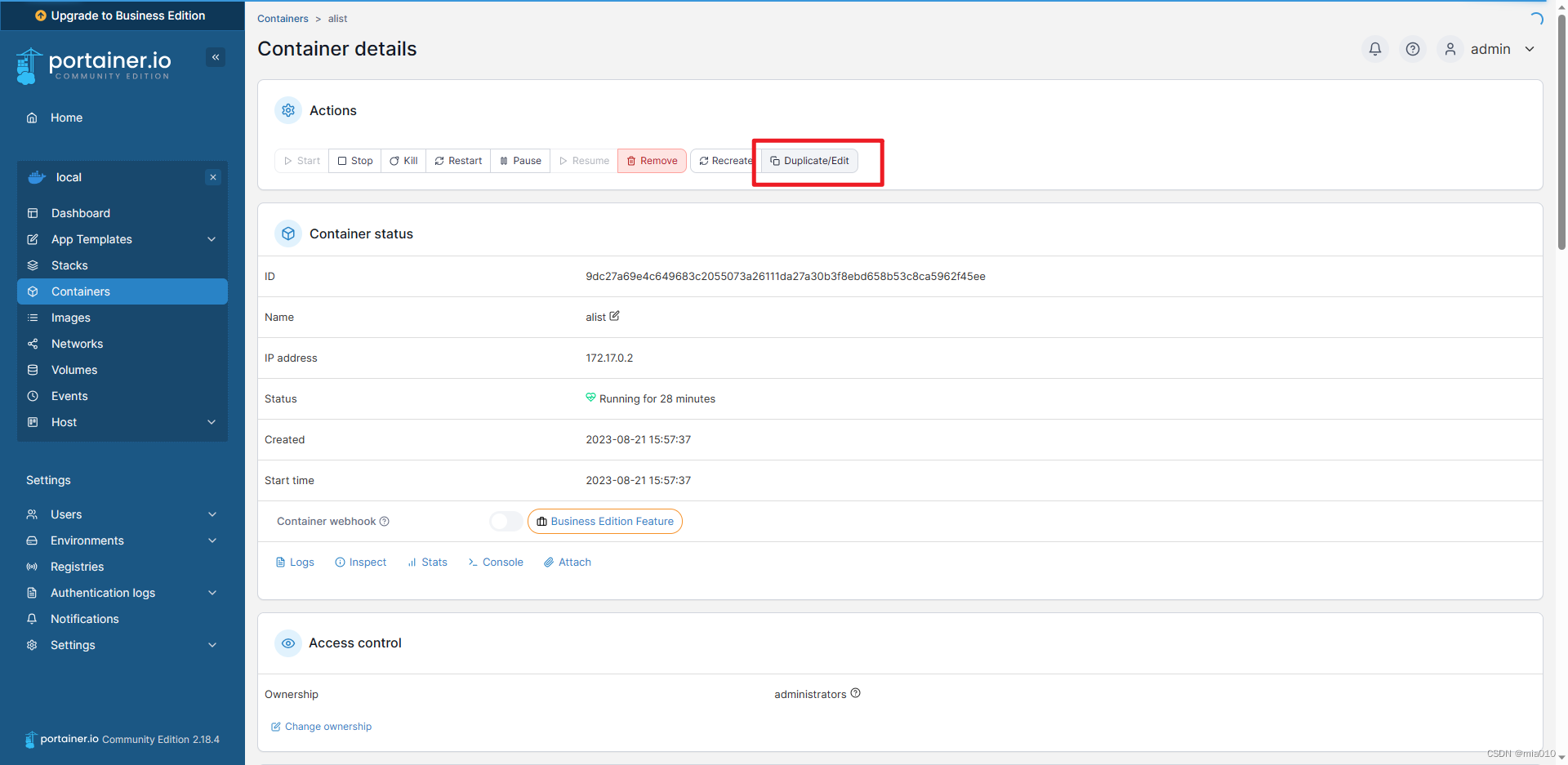Open Registries in the sidebar
Viewport: 1568px width, 765px height.
tap(122, 567)
